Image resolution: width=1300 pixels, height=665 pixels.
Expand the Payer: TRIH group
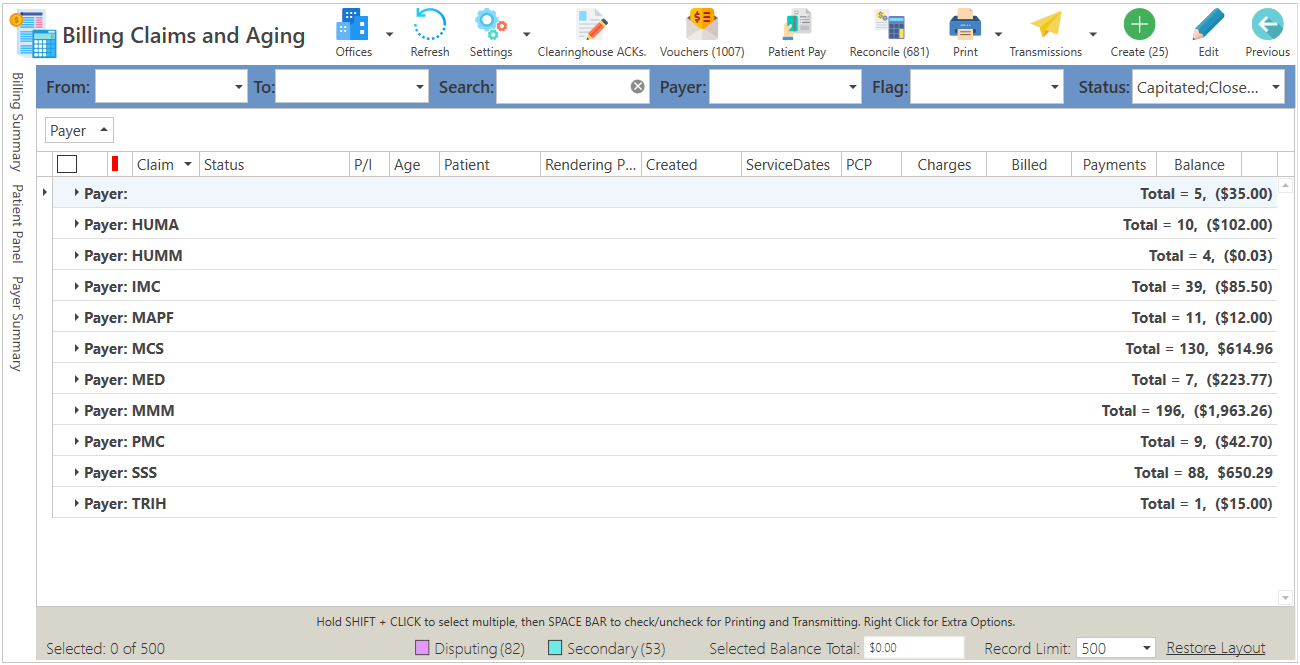(x=77, y=503)
